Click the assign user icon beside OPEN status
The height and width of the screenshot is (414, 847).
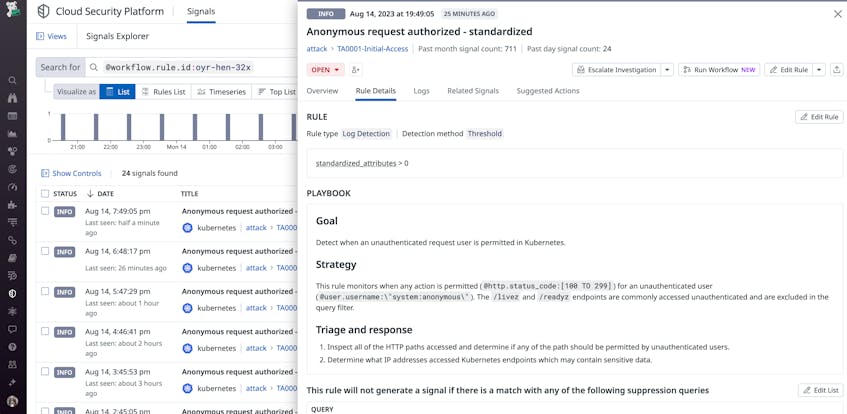point(355,70)
